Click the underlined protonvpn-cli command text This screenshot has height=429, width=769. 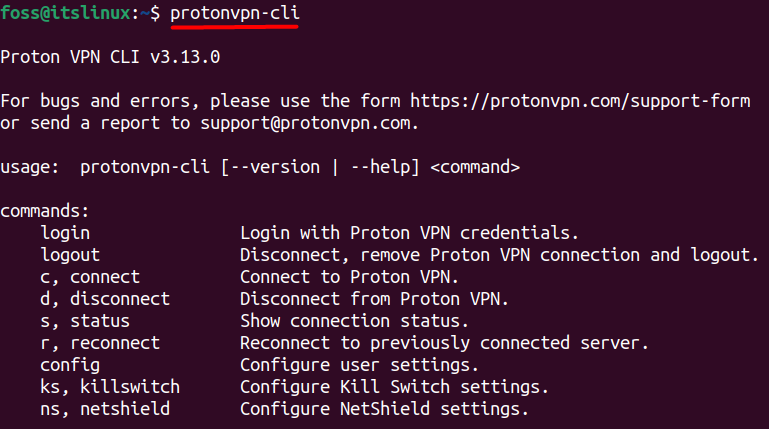(234, 13)
